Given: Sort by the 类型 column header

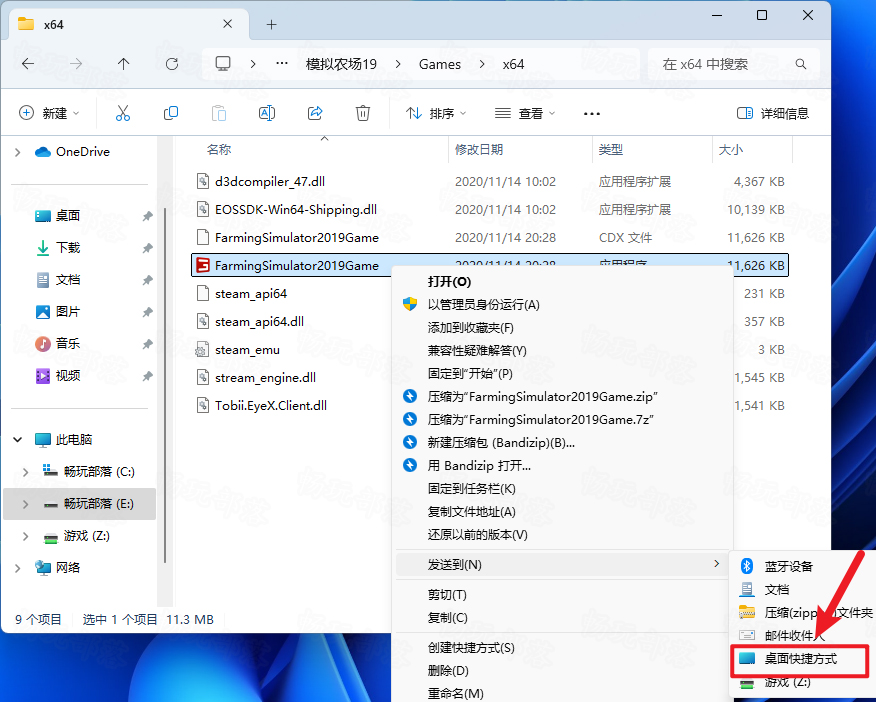Looking at the screenshot, I should (x=611, y=150).
